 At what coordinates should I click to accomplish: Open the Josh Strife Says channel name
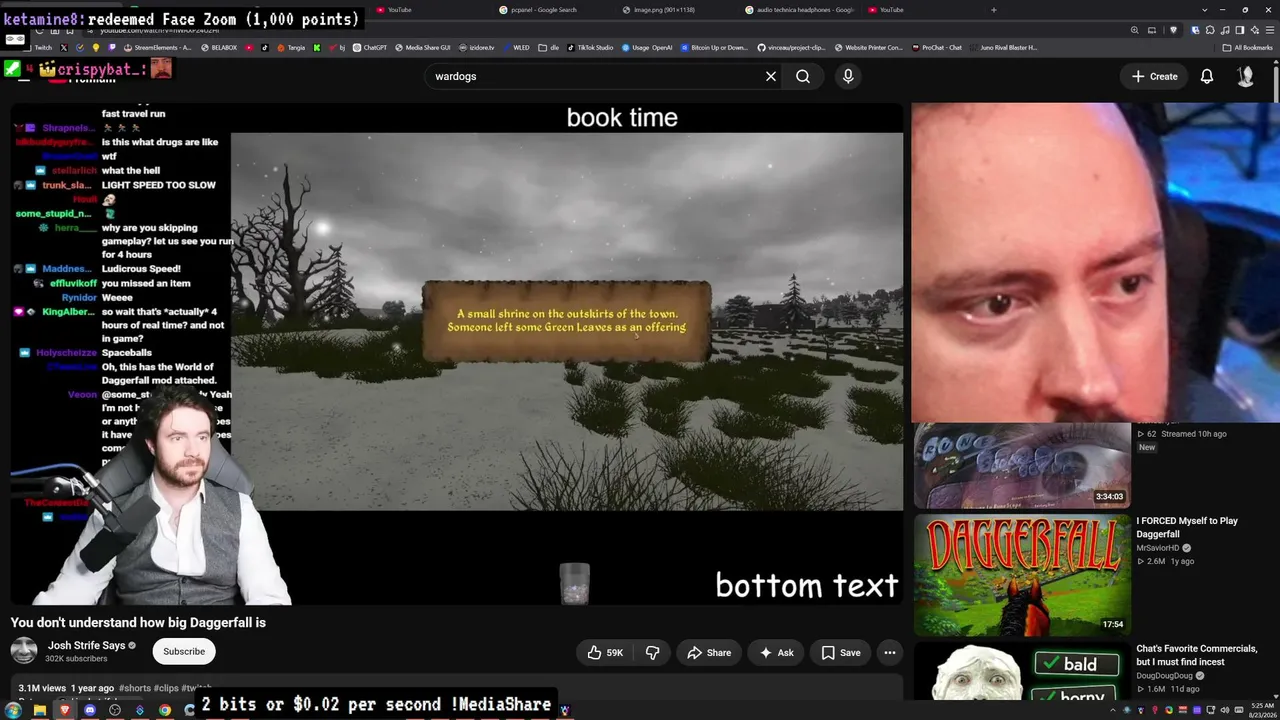(86, 646)
